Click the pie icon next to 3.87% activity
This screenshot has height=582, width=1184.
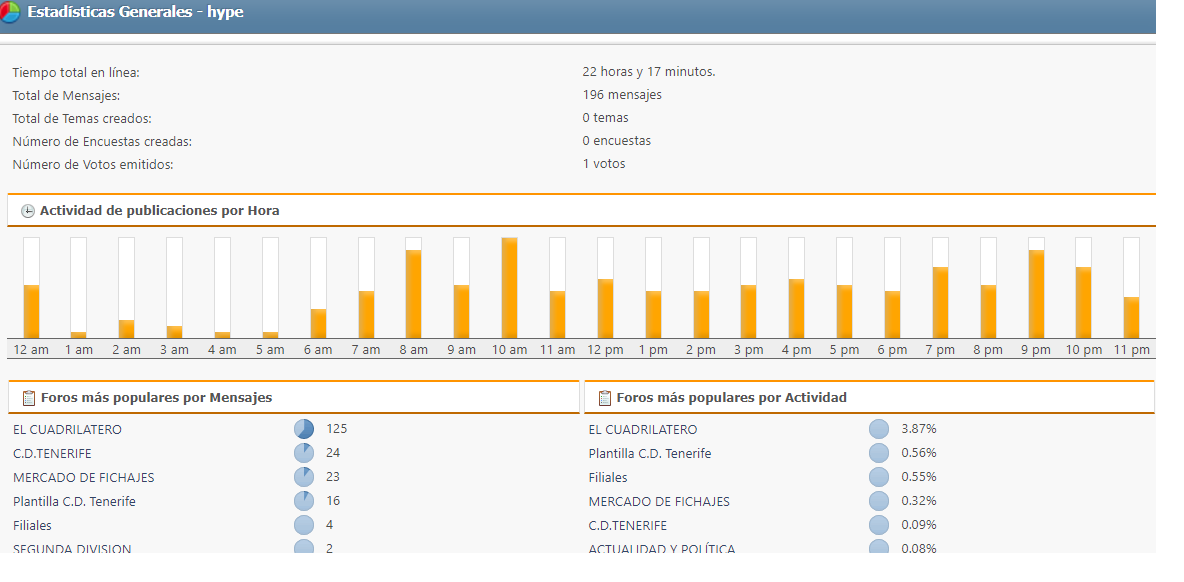click(x=879, y=430)
